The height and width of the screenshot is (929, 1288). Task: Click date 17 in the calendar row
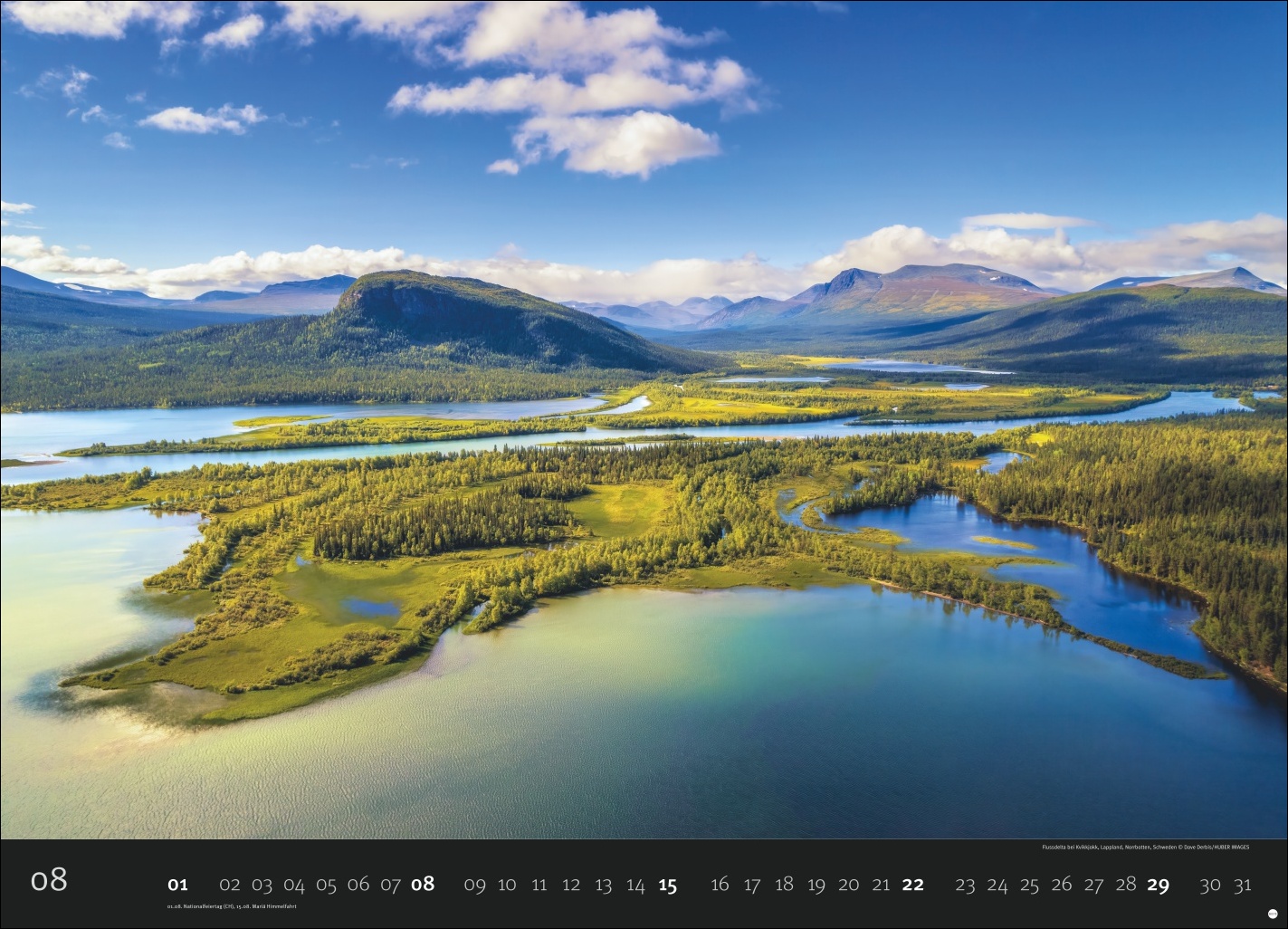751,885
